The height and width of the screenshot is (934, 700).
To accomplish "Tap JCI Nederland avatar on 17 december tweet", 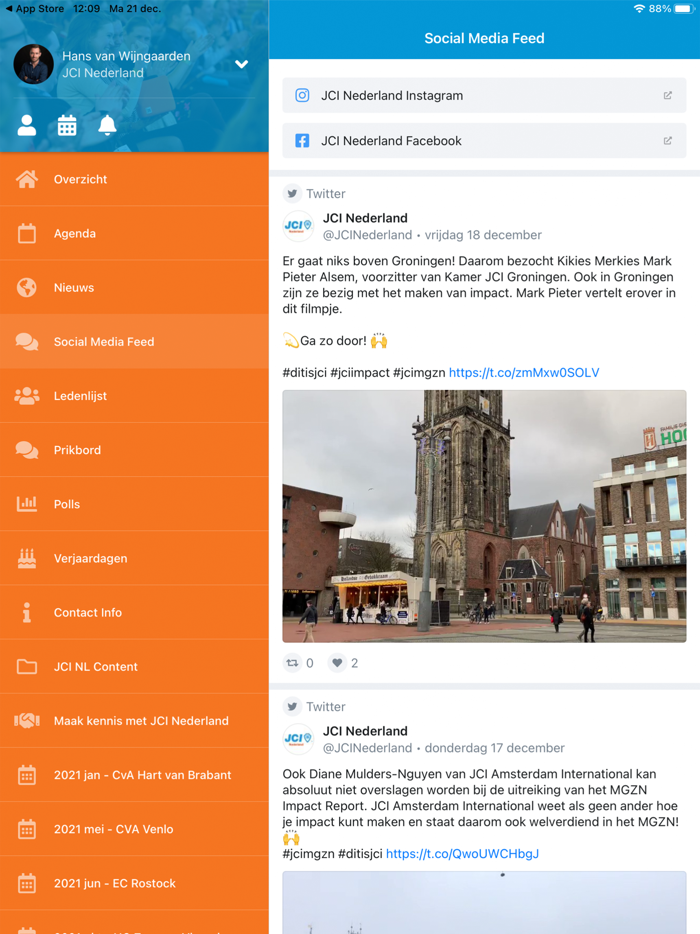I will (298, 739).
